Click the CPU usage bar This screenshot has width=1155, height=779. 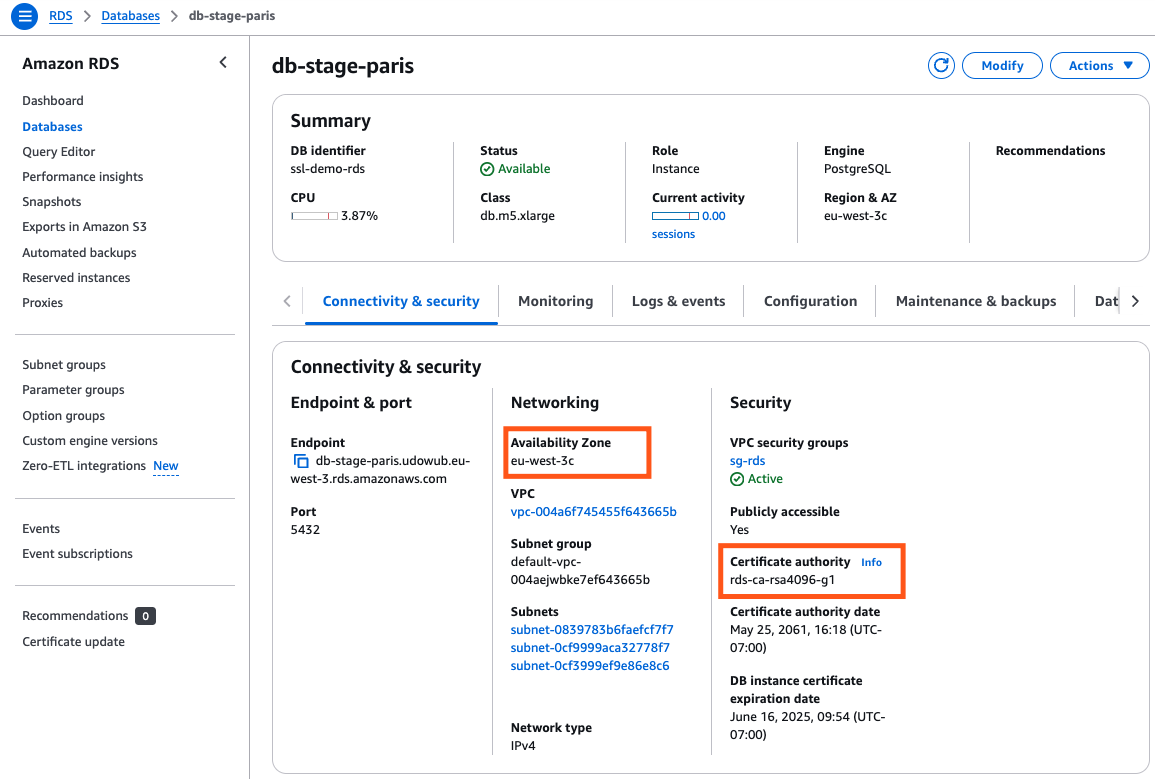tap(315, 216)
